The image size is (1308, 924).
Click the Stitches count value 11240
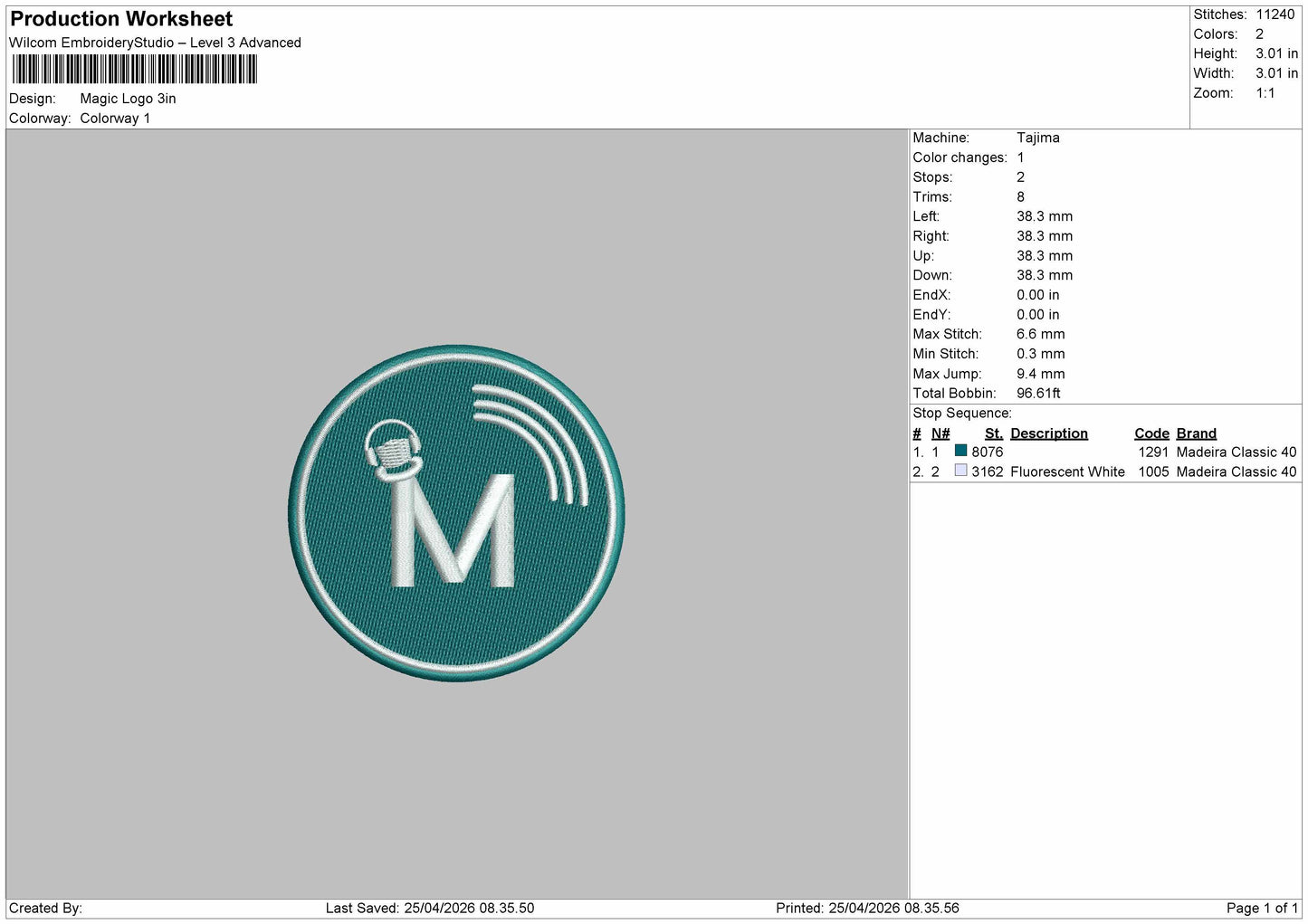(1275, 14)
